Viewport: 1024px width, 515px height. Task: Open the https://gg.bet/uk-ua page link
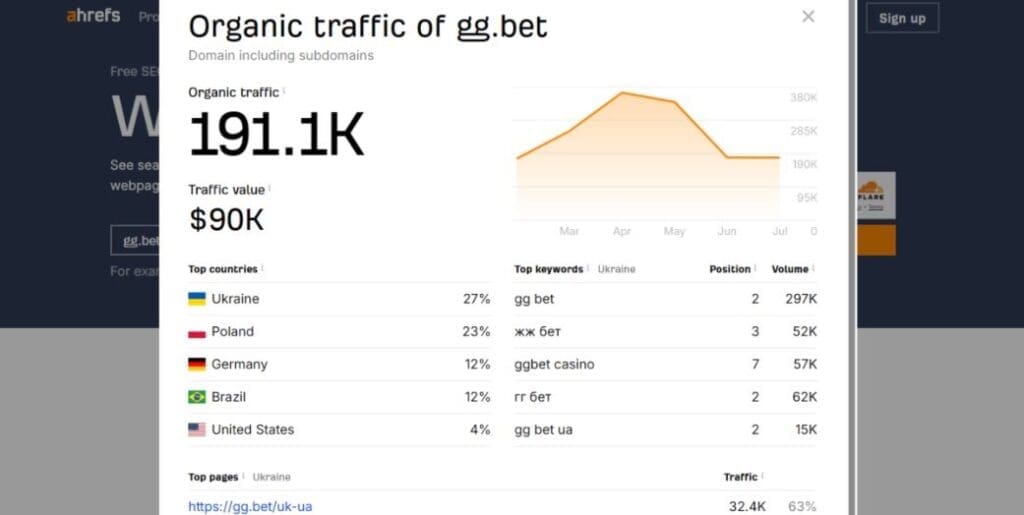[x=250, y=507]
